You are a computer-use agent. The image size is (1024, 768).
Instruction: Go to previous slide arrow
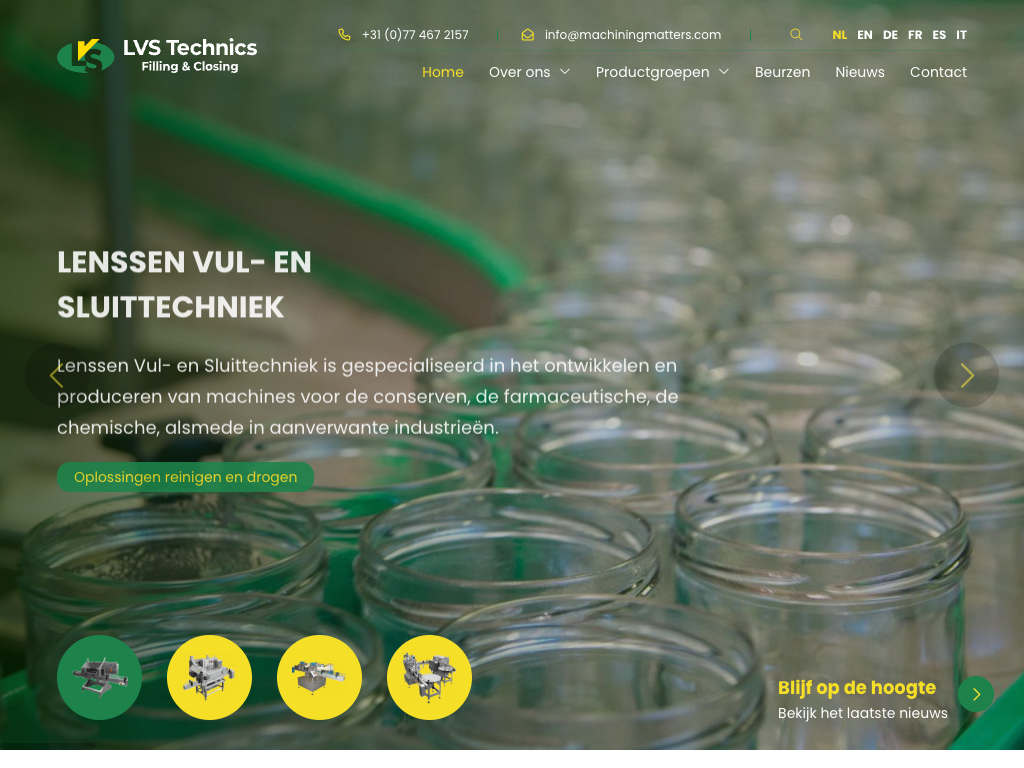point(57,376)
